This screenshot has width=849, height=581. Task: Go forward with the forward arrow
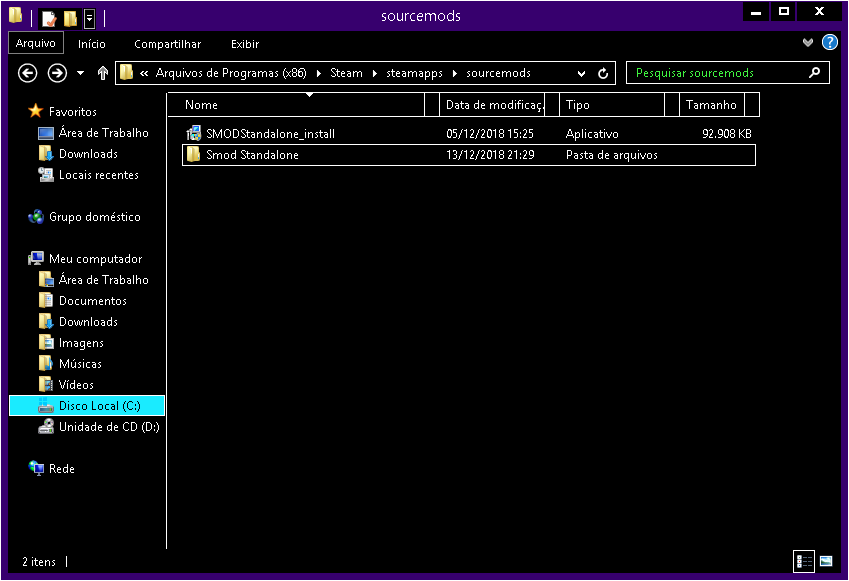coord(57,73)
